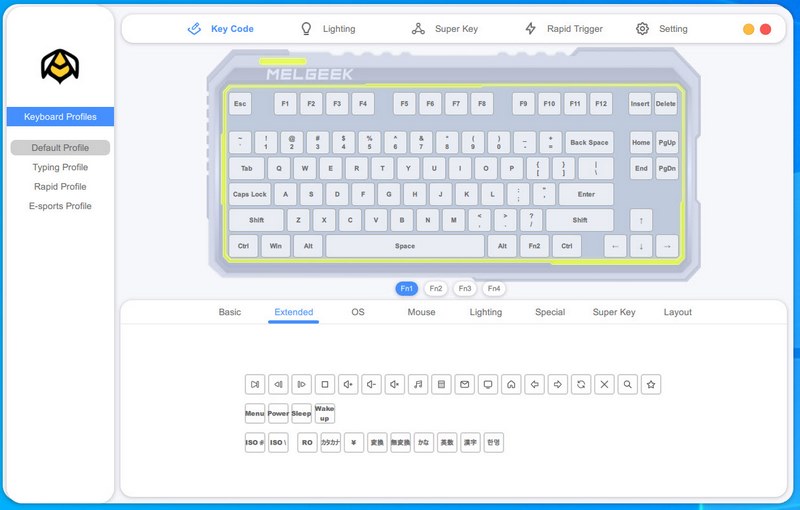Assign the Previous Track media key
The width and height of the screenshot is (800, 510).
click(x=278, y=385)
